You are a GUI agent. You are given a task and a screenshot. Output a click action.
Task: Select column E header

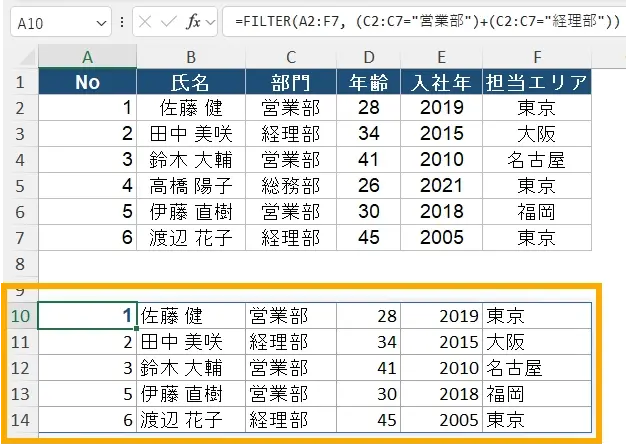[441, 57]
